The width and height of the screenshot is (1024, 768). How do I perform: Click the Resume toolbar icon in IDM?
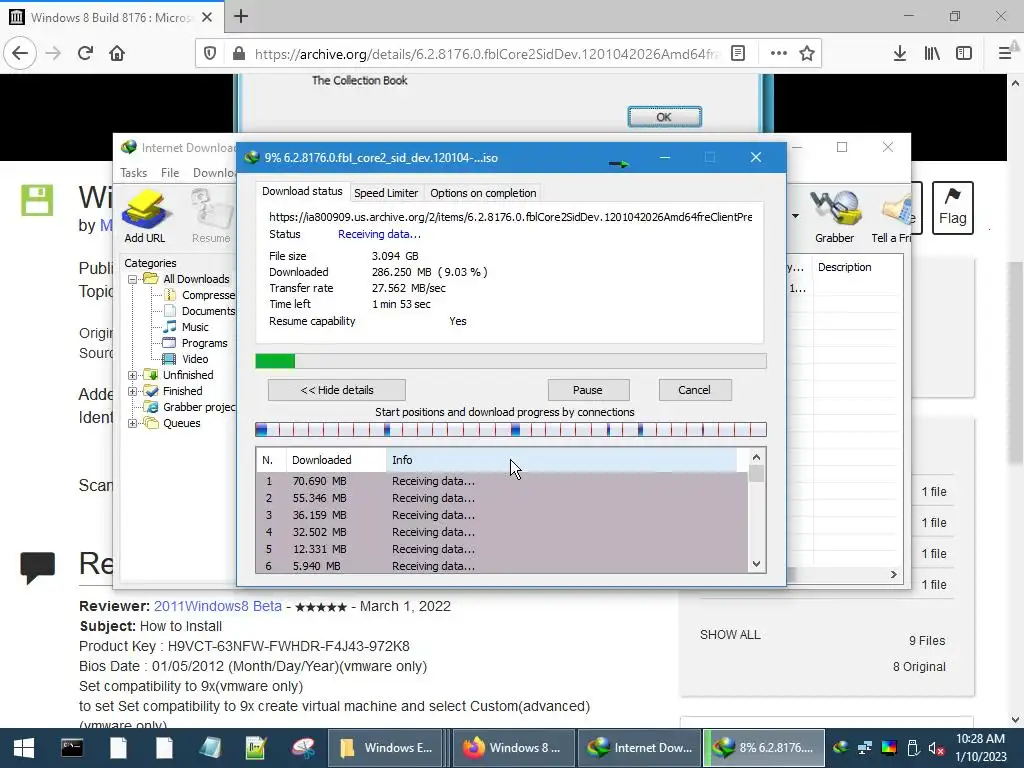click(x=210, y=216)
